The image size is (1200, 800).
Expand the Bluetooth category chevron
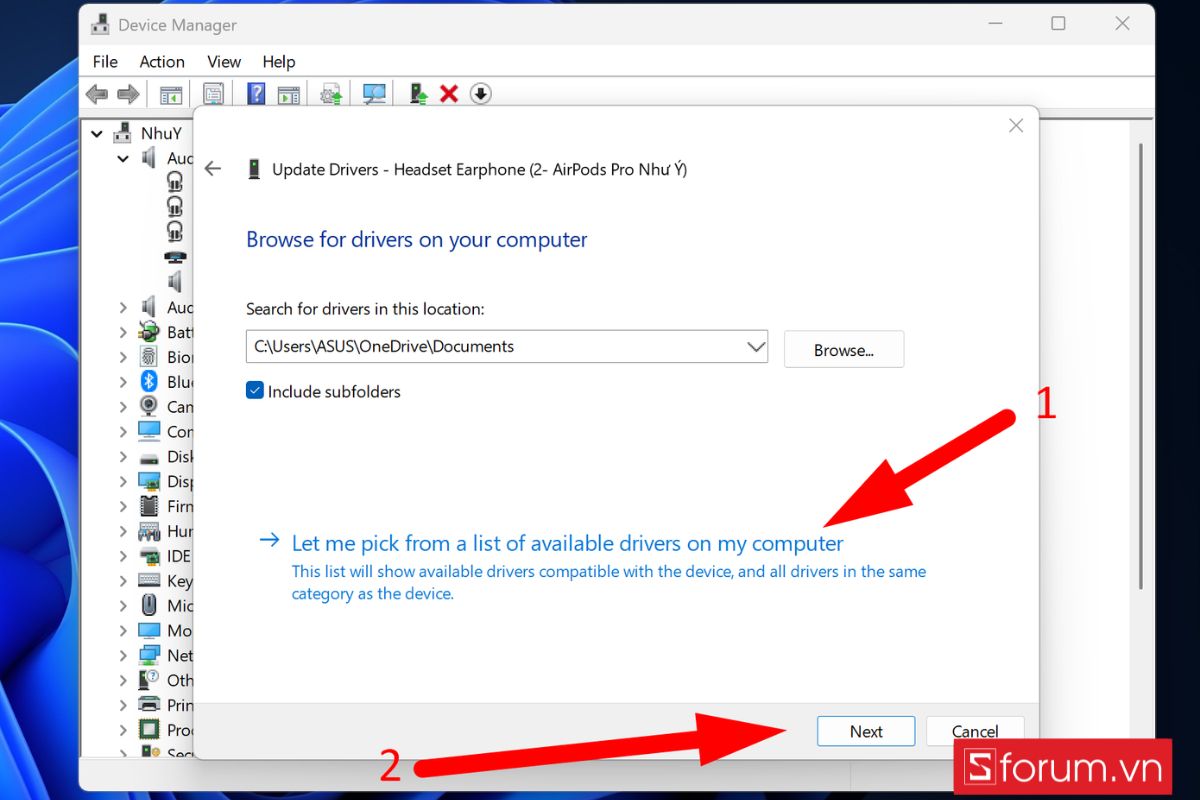(x=123, y=381)
